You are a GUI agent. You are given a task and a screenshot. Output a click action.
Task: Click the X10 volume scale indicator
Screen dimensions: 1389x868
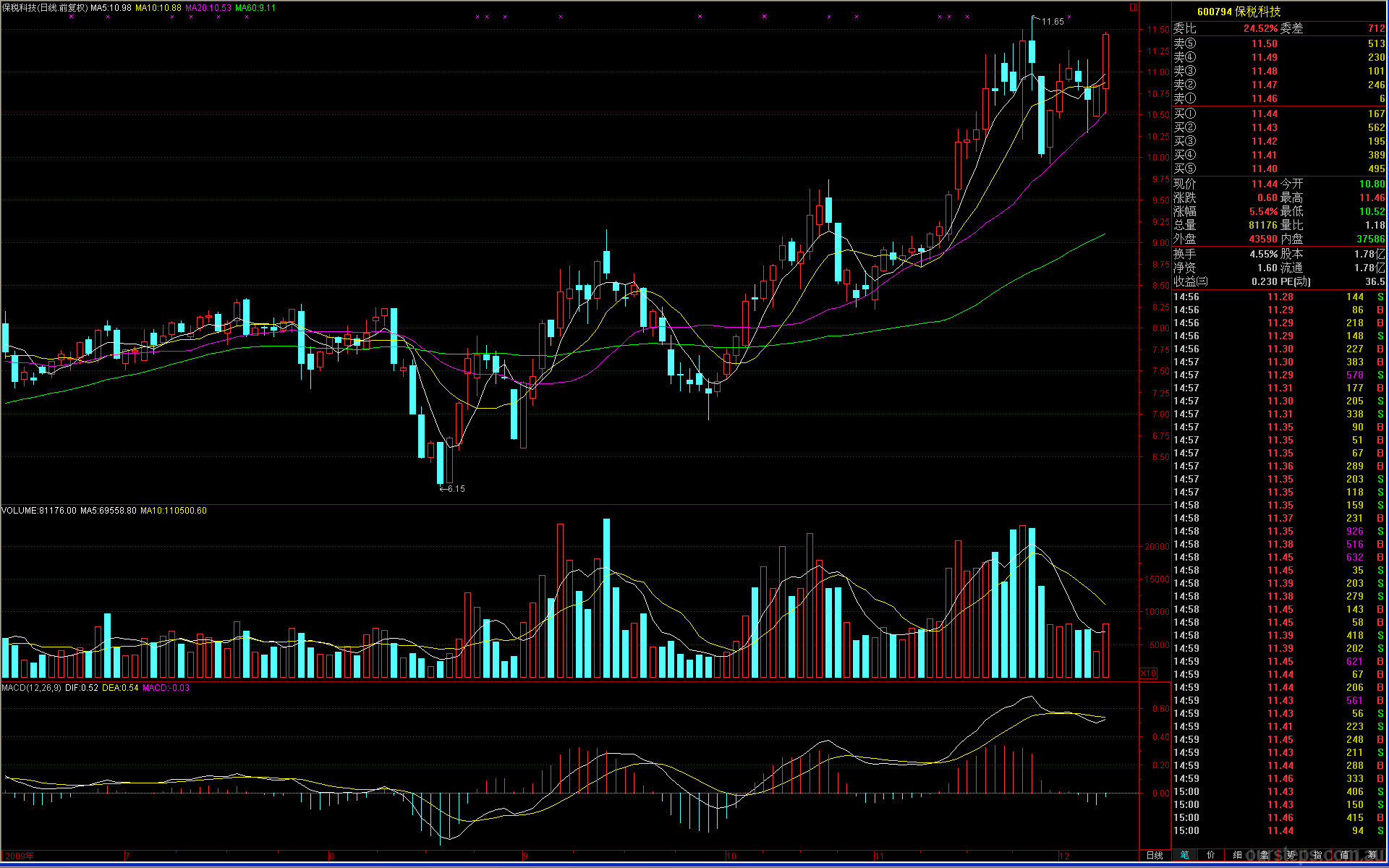click(x=1149, y=673)
